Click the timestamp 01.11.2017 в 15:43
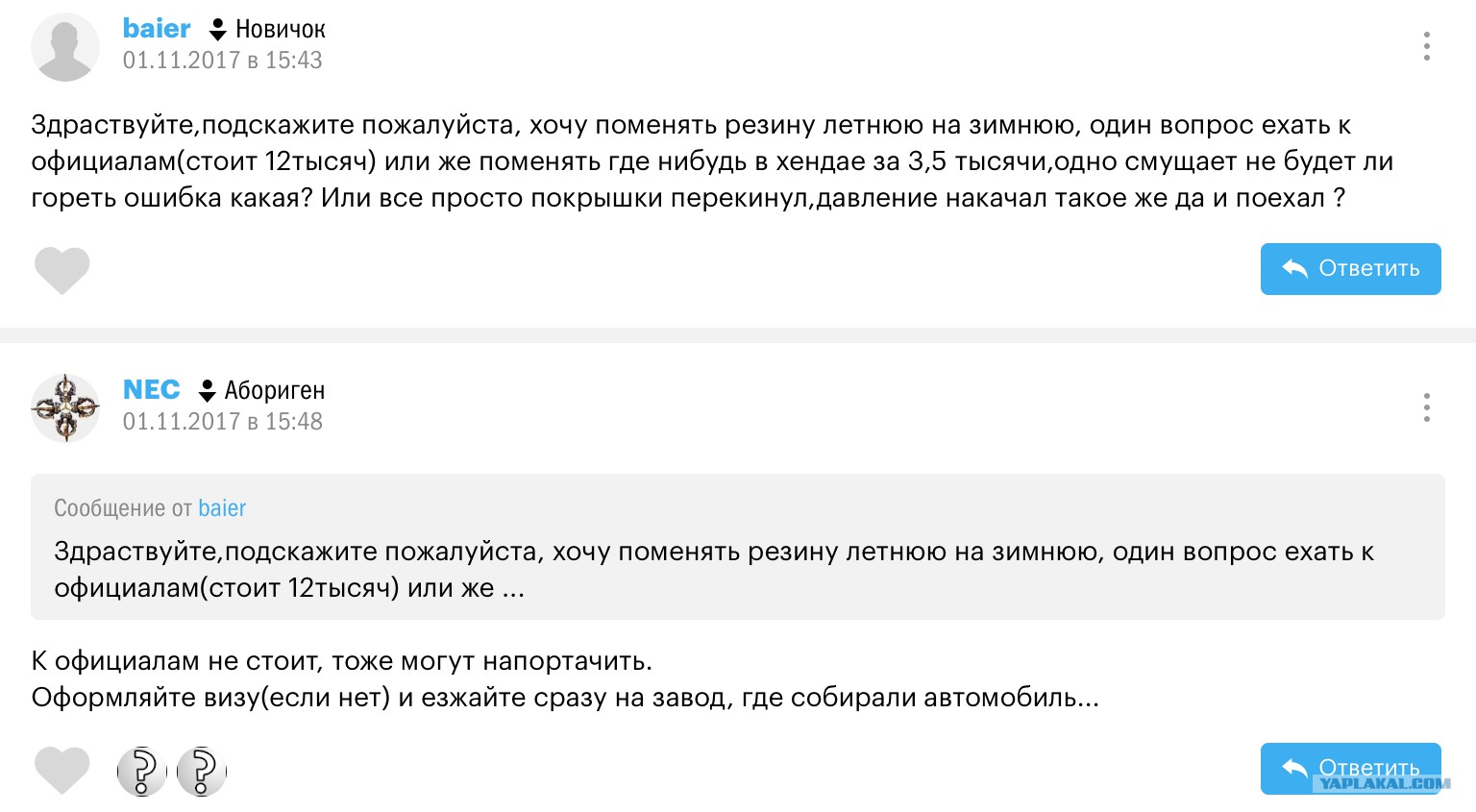The image size is (1476, 812). click(x=222, y=61)
